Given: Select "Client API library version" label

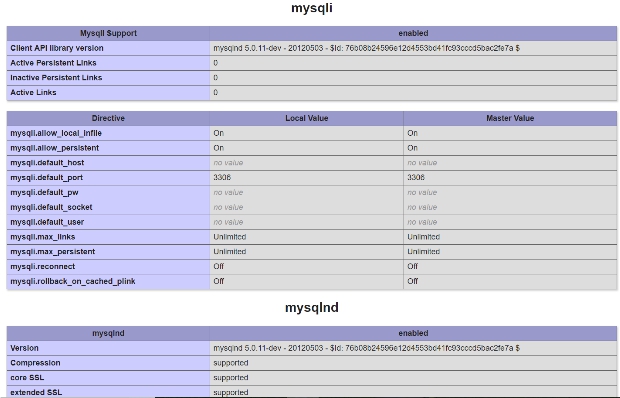Looking at the screenshot, I should [x=57, y=48].
